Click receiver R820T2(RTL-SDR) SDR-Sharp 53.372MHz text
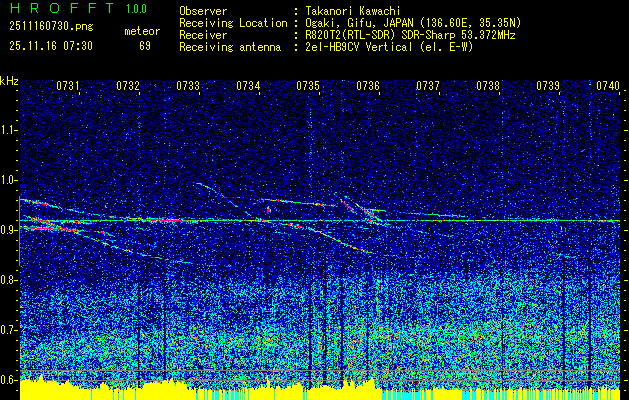629x400 pixels. pos(410,35)
